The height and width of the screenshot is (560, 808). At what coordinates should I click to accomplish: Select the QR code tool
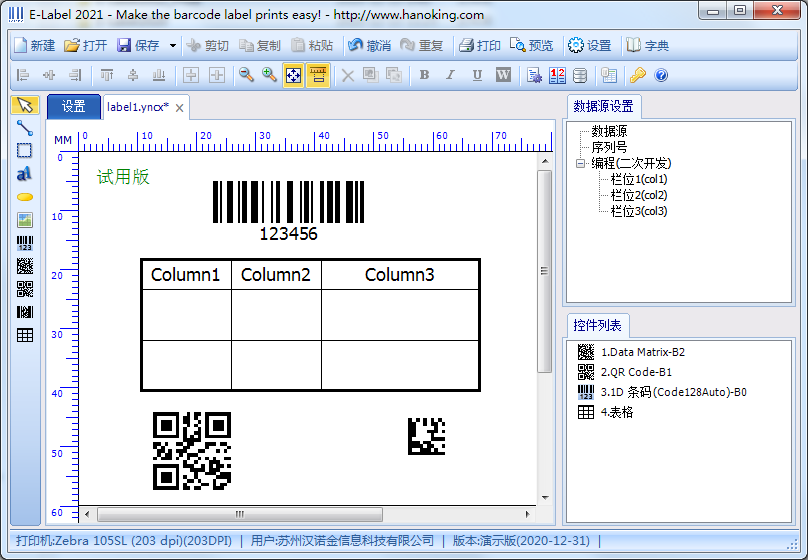pyautogui.click(x=25, y=289)
